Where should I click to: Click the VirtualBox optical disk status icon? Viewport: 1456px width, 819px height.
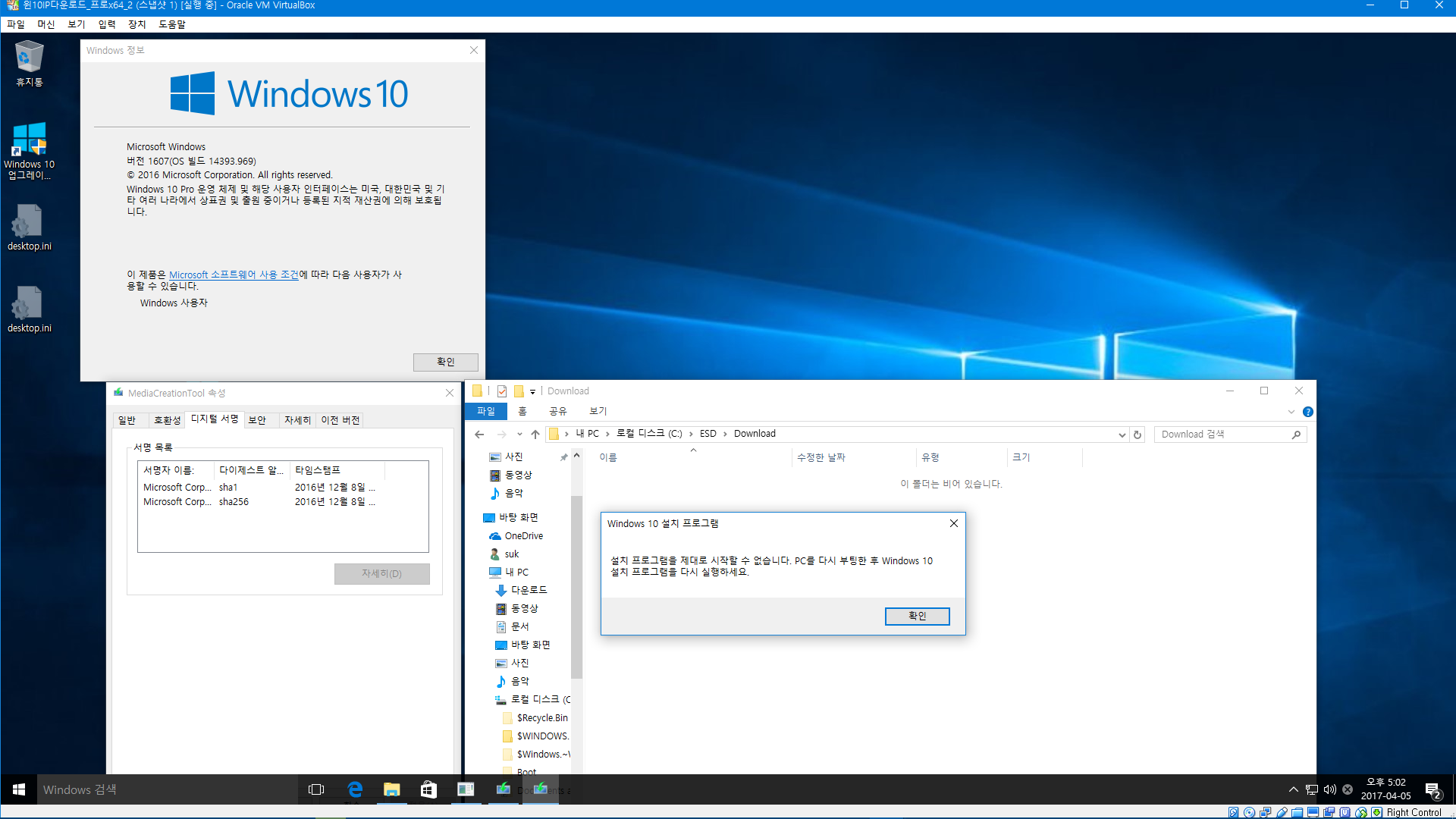point(1249,812)
